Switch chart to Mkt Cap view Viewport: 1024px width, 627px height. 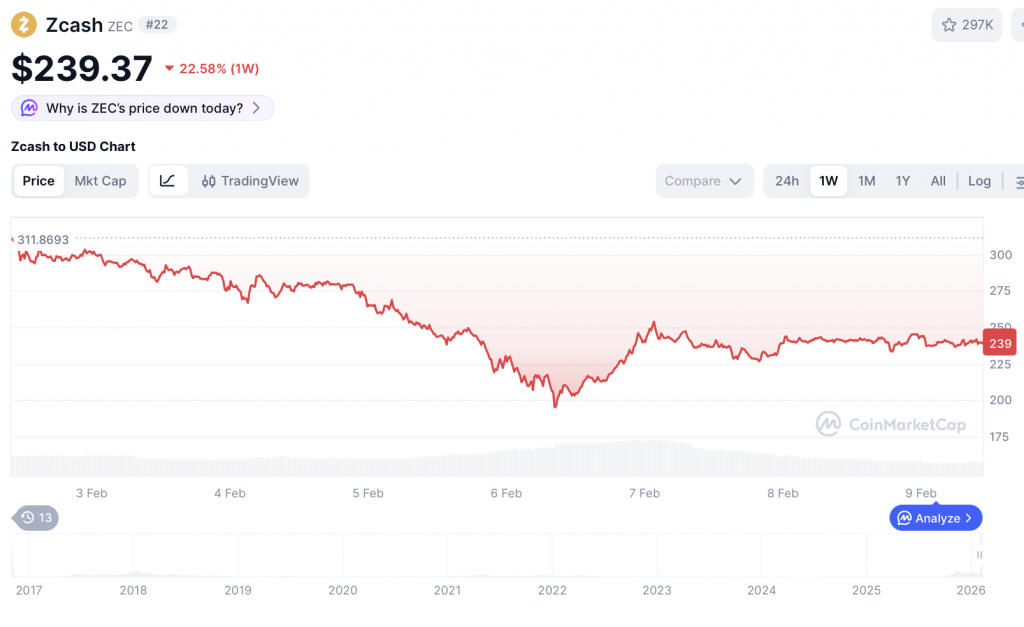pyautogui.click(x=100, y=181)
